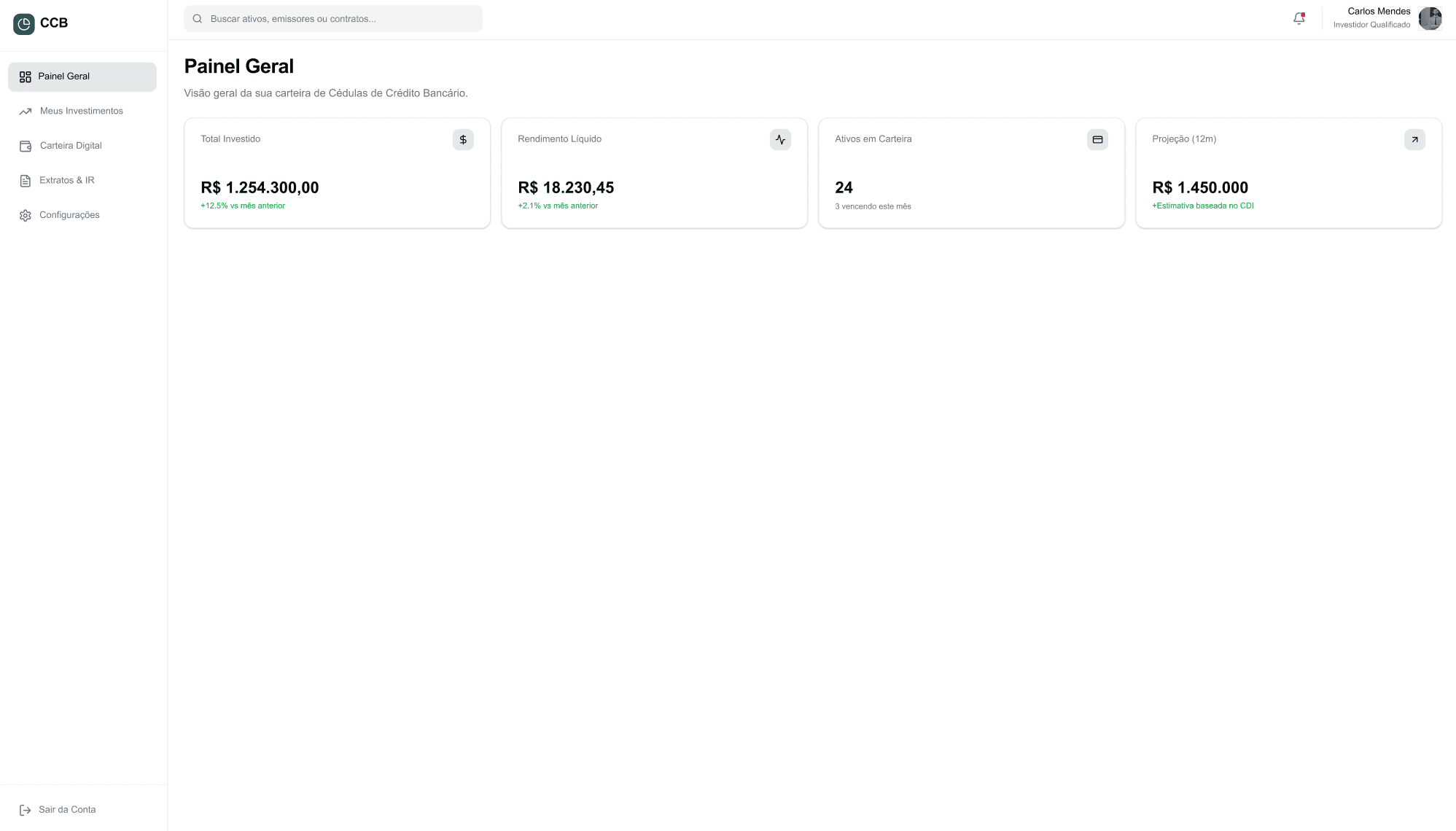This screenshot has width=1456, height=831.
Task: Click the arrow icon on Projeção (12m) card
Action: (1414, 139)
